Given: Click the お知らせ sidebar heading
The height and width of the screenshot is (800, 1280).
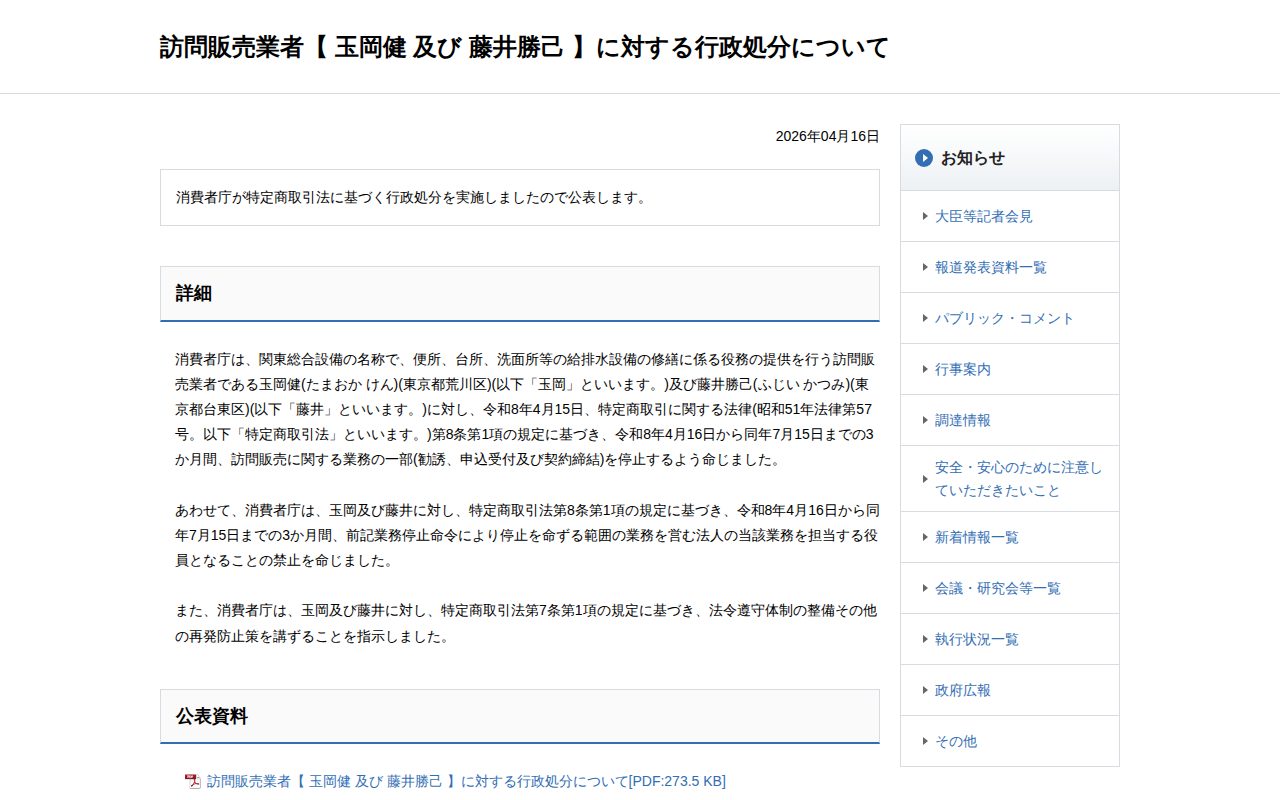Looking at the screenshot, I should click(x=972, y=158).
